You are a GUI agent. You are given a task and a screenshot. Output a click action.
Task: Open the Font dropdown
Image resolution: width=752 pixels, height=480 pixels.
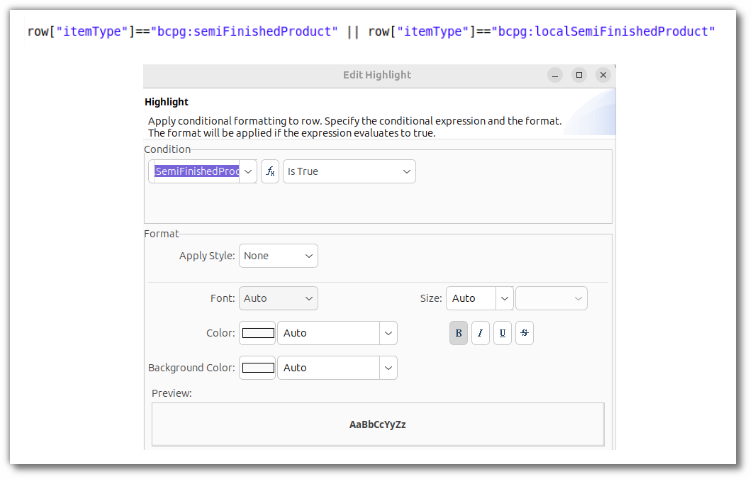[x=278, y=298]
